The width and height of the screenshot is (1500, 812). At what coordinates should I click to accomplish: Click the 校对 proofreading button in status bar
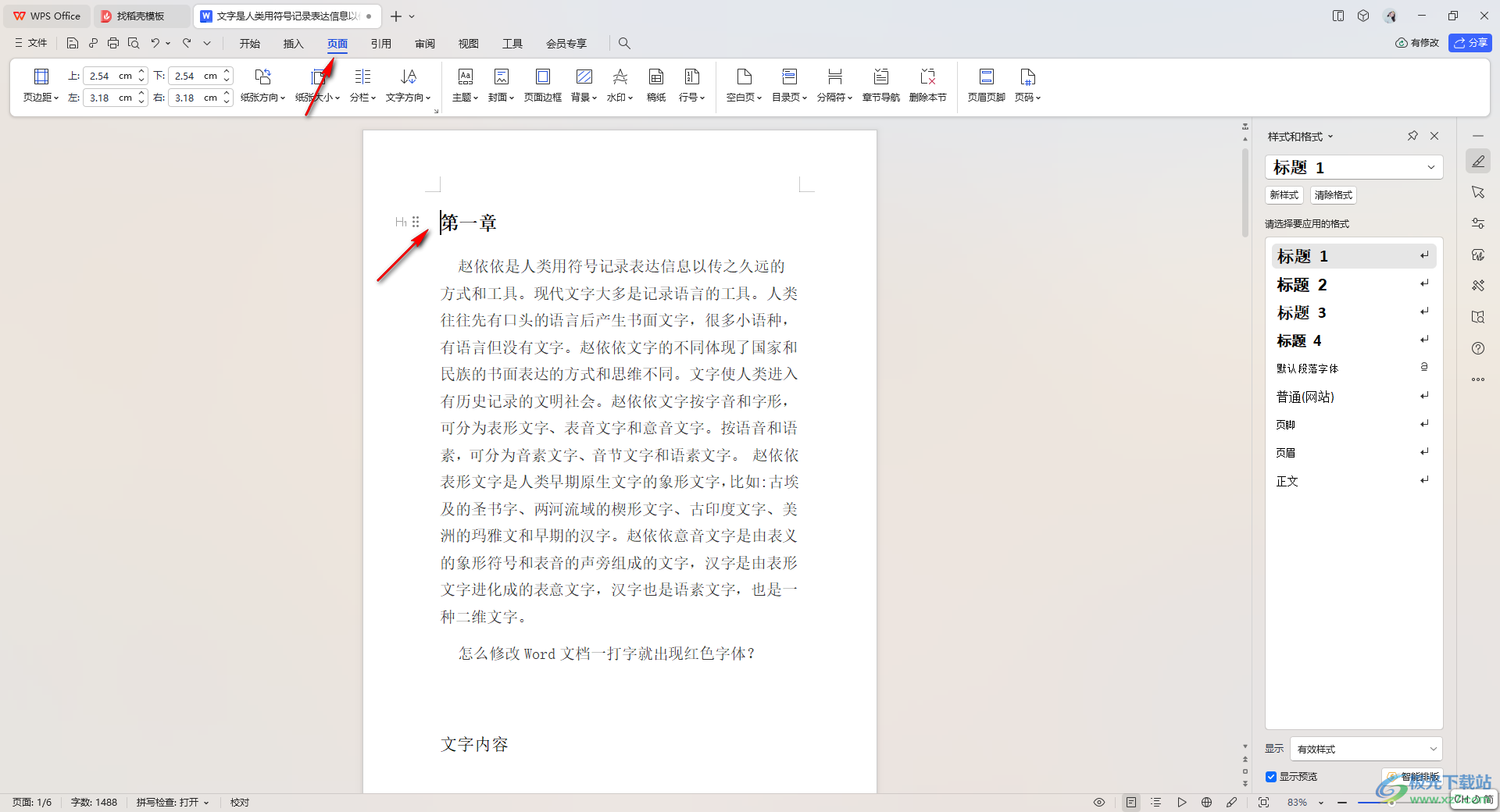coord(240,803)
